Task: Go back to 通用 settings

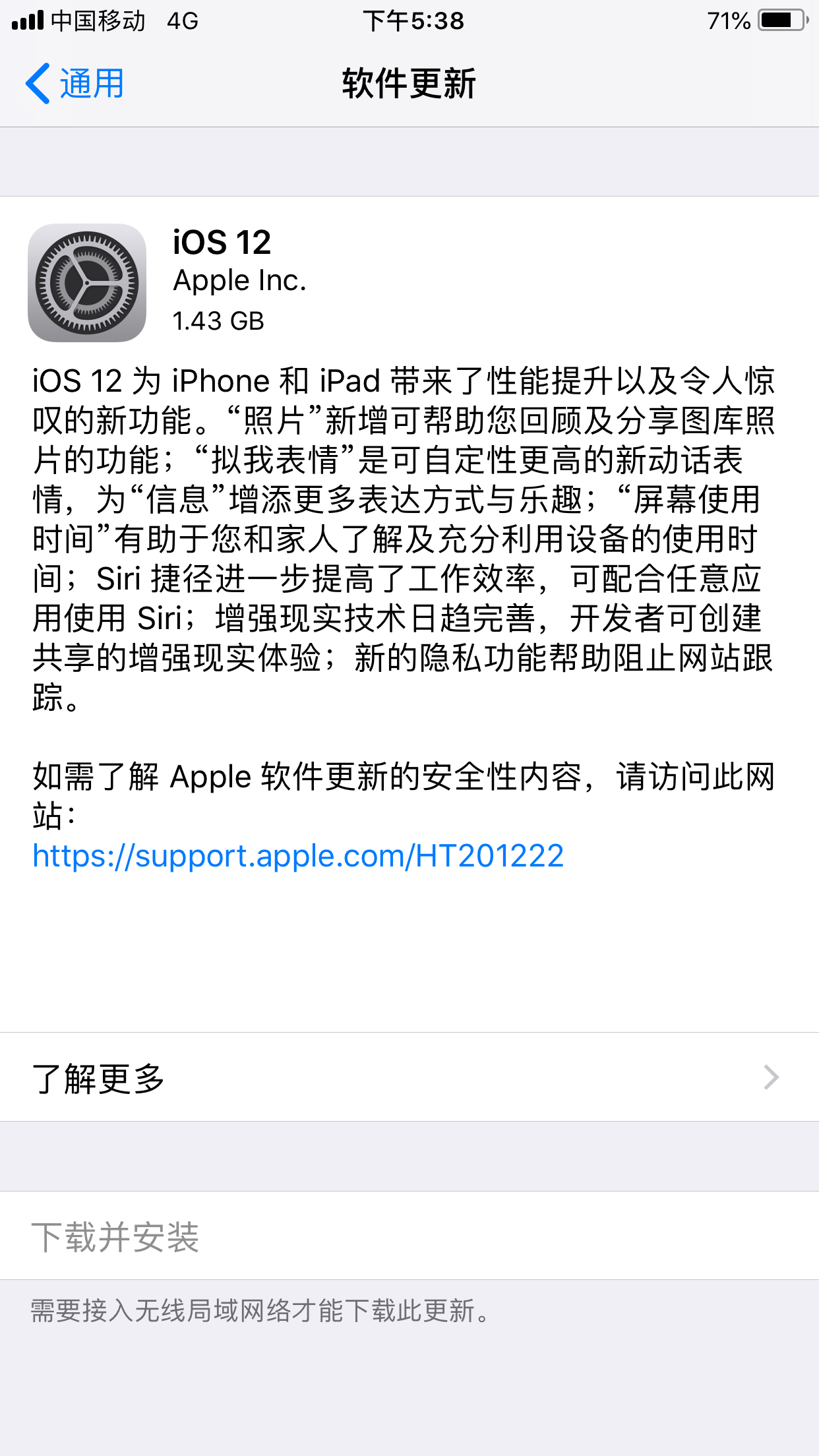Action: point(75,84)
